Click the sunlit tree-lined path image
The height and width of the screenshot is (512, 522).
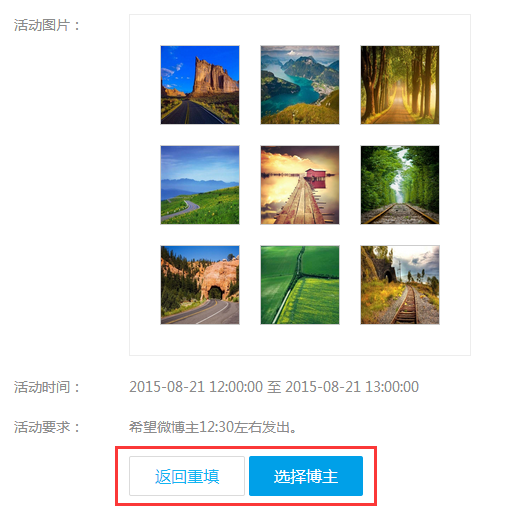[400, 85]
